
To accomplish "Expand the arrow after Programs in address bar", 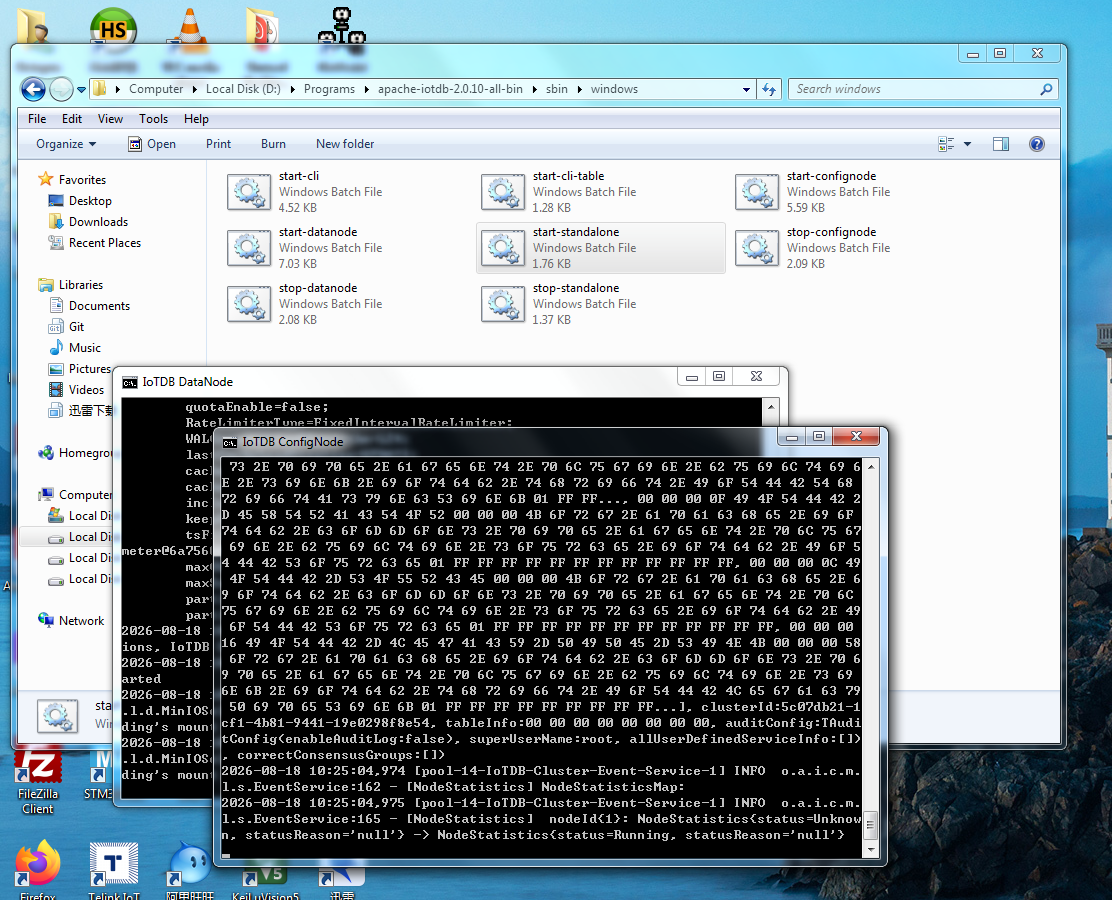I will coord(367,89).
